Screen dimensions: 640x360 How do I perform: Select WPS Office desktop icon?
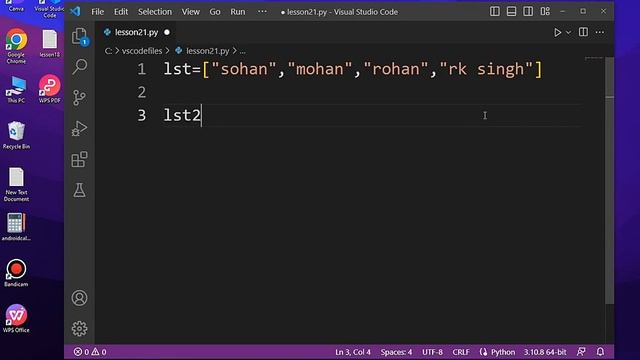16,319
